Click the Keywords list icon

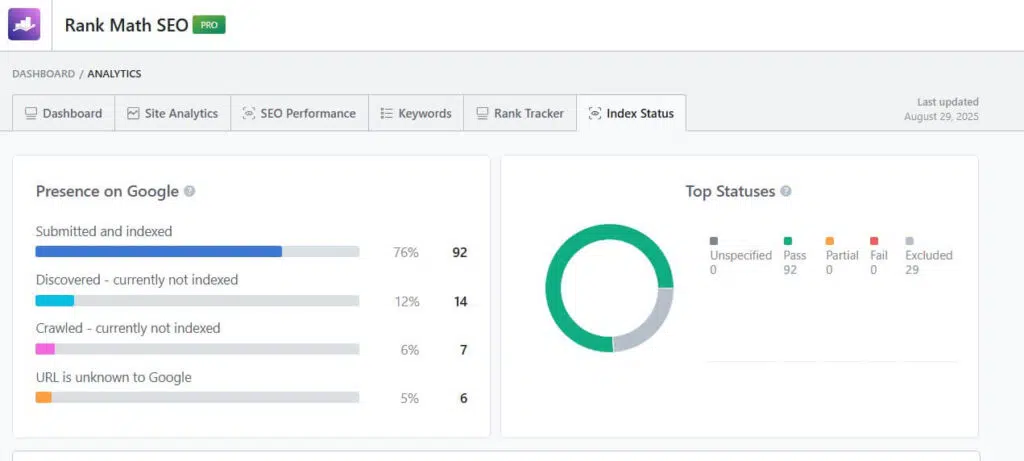click(x=386, y=113)
